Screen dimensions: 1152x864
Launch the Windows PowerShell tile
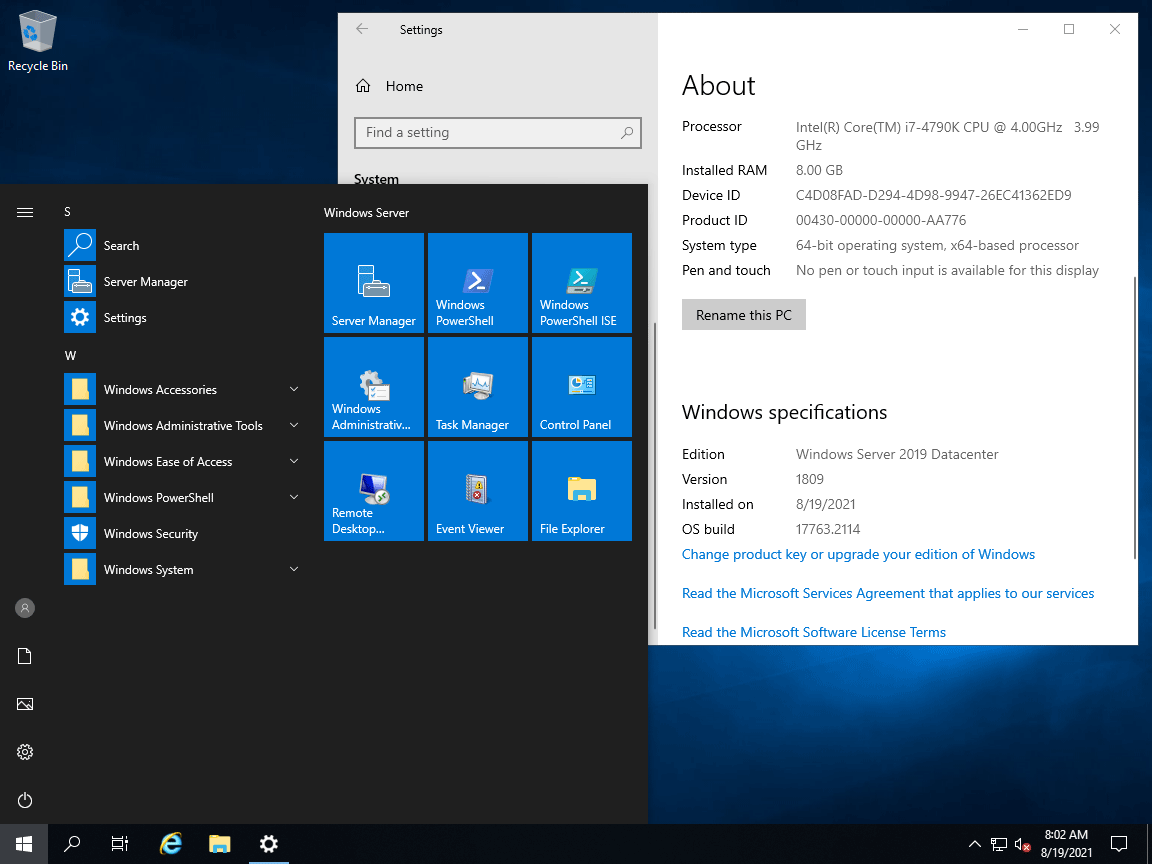[478, 283]
